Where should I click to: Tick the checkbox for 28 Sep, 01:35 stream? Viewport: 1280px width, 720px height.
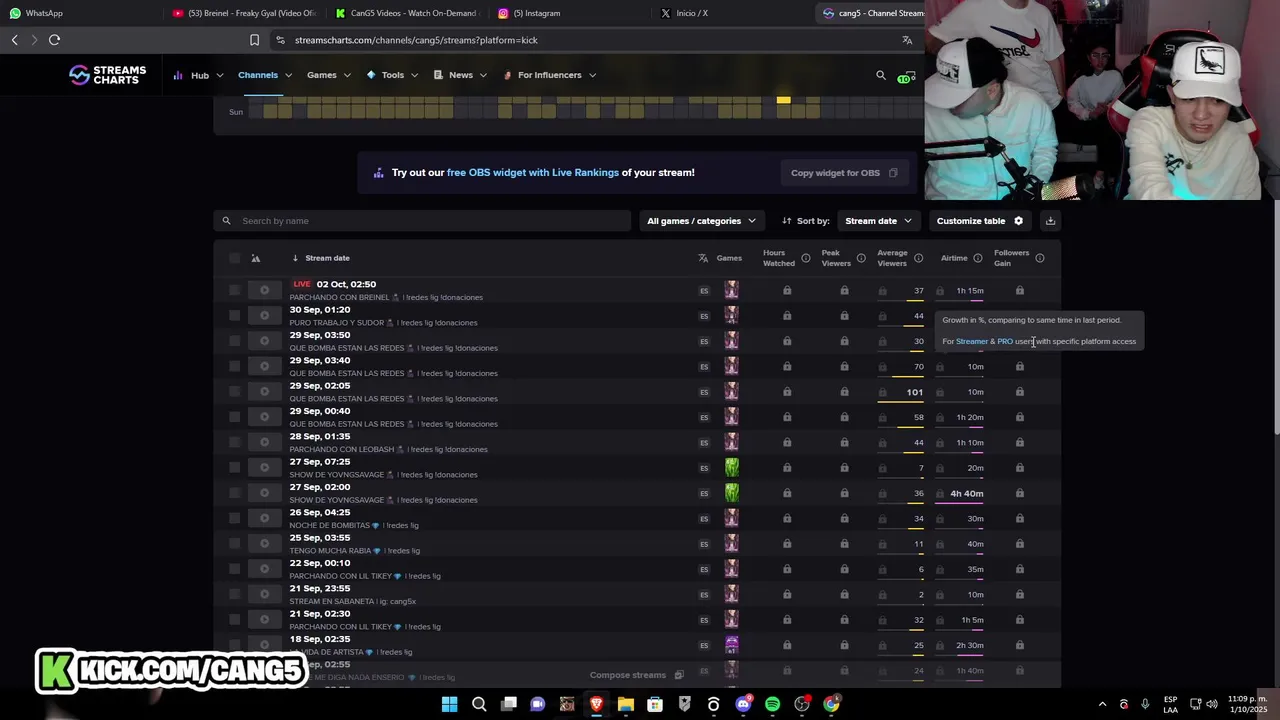[x=234, y=442]
